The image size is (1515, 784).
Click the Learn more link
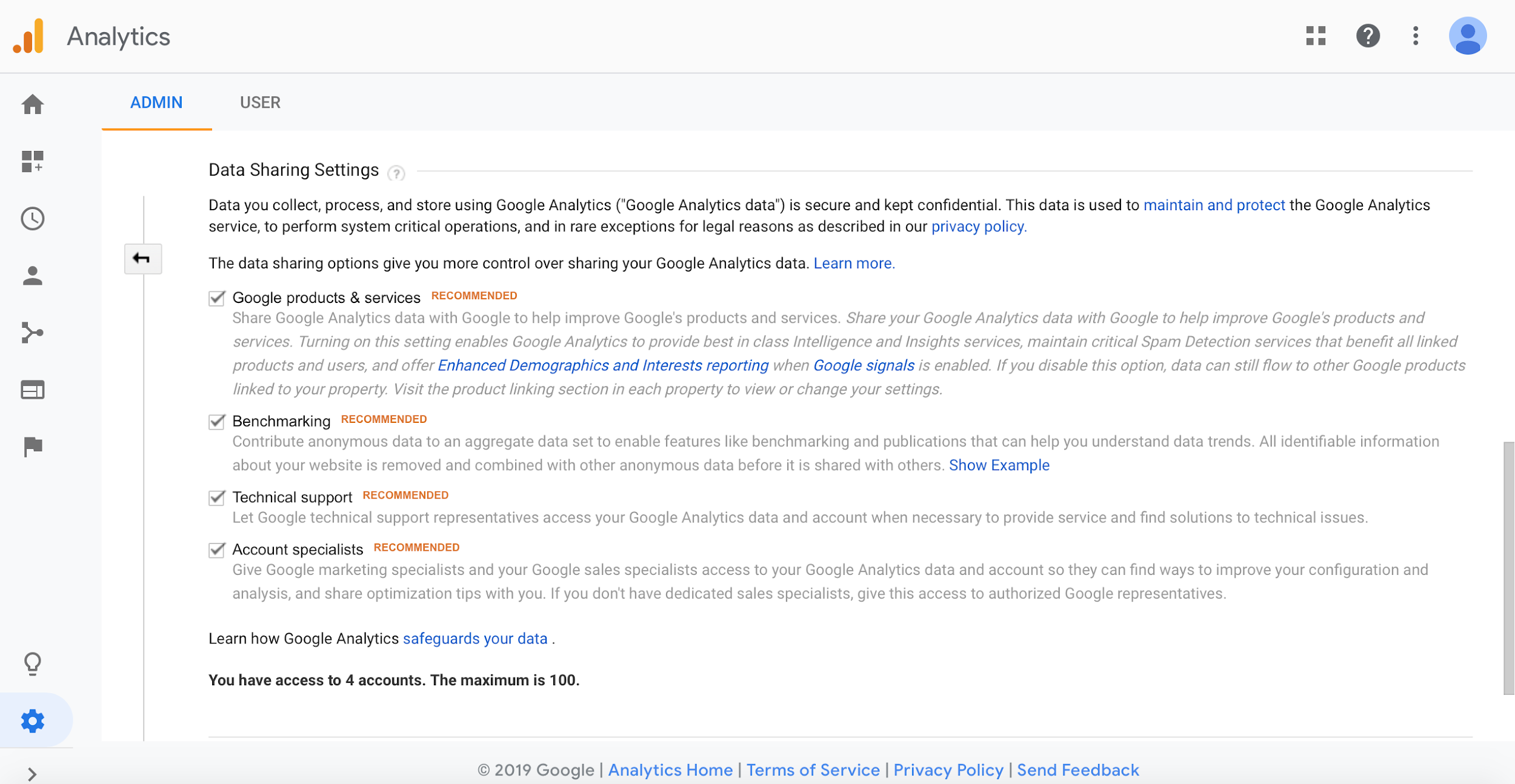pyautogui.click(x=854, y=264)
